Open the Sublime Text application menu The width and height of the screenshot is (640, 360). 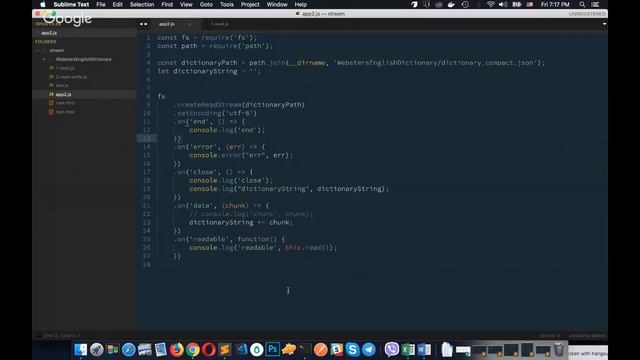pos(71,4)
